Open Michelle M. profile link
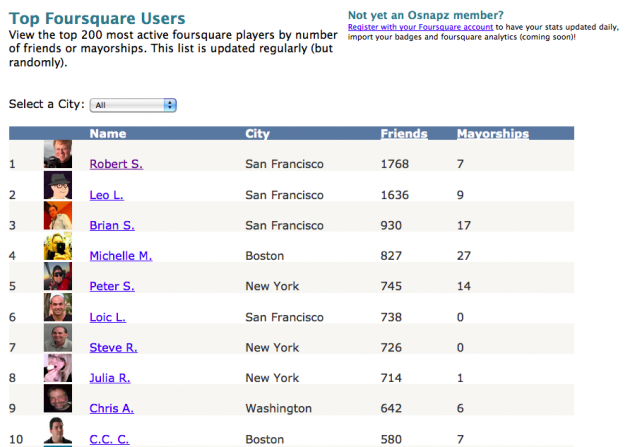The width and height of the screenshot is (630, 447). 120,256
